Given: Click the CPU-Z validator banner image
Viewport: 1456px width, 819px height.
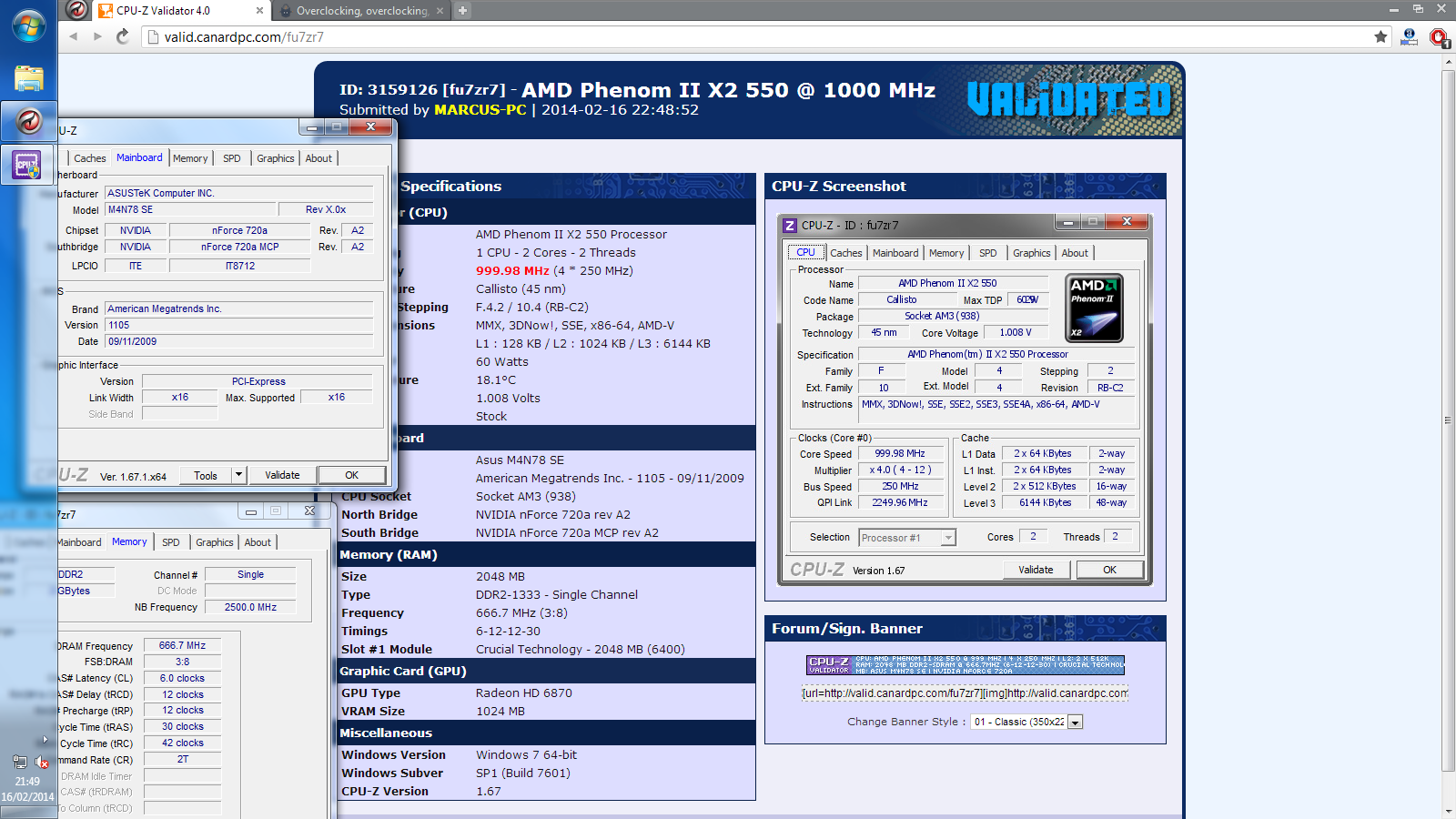Looking at the screenshot, I should coord(966,665).
